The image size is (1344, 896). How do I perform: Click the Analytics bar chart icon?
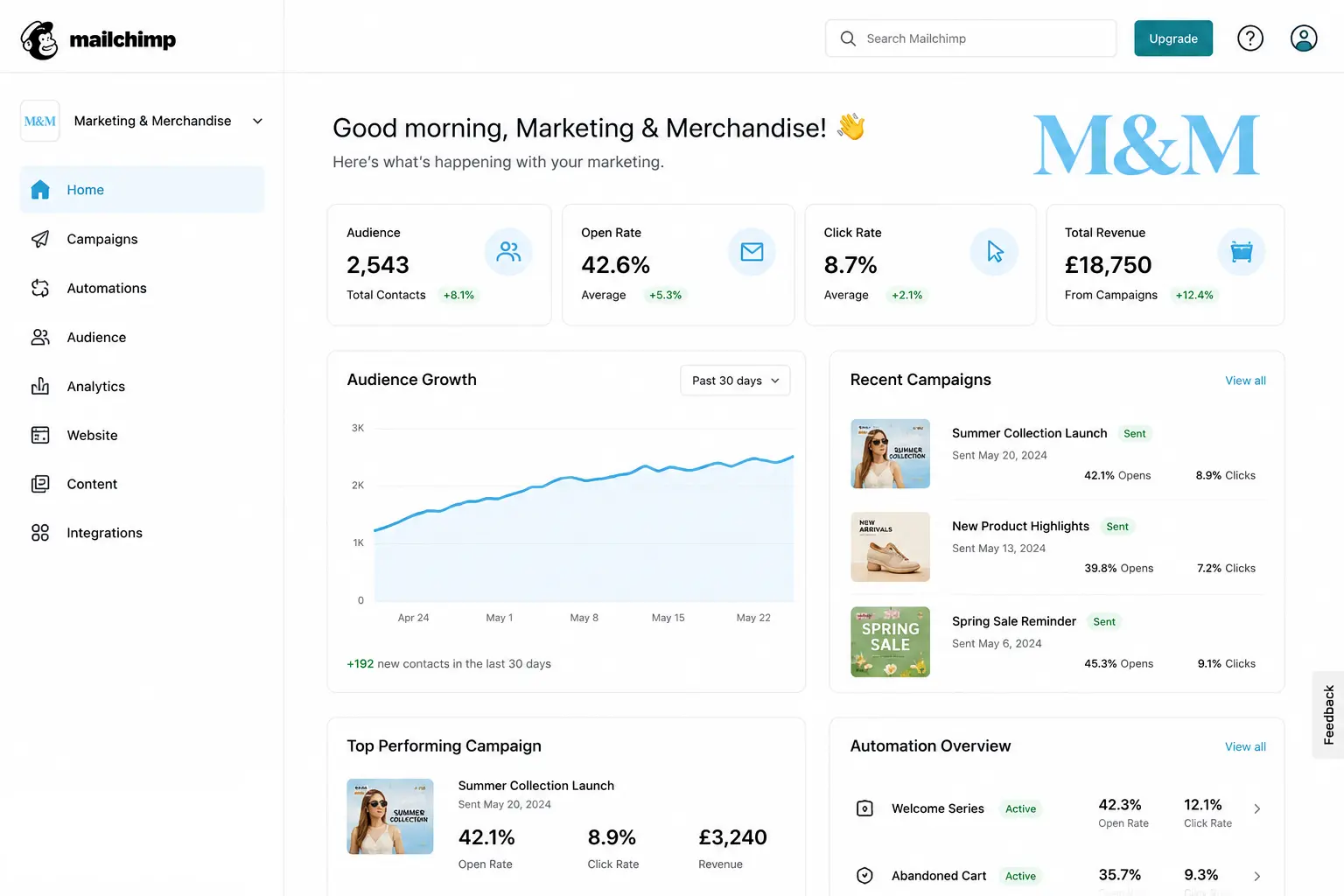coord(40,386)
